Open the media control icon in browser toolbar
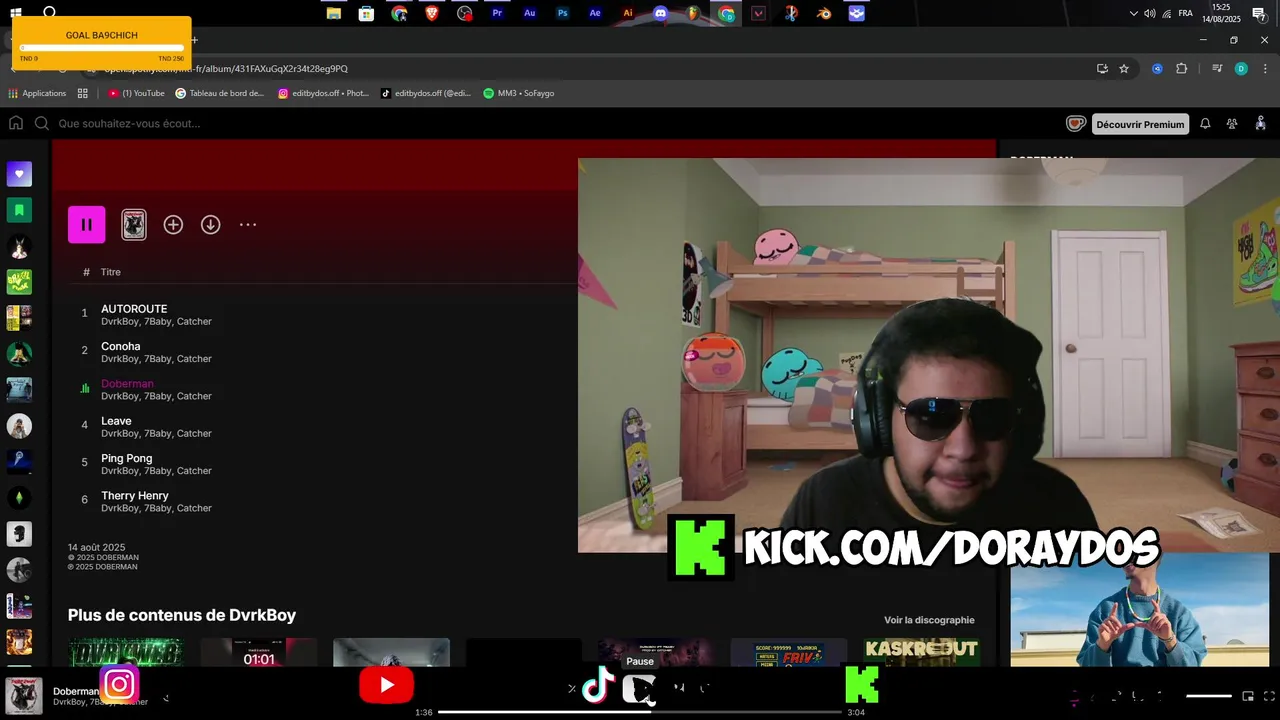This screenshot has width=1280, height=720. coord(1217,69)
